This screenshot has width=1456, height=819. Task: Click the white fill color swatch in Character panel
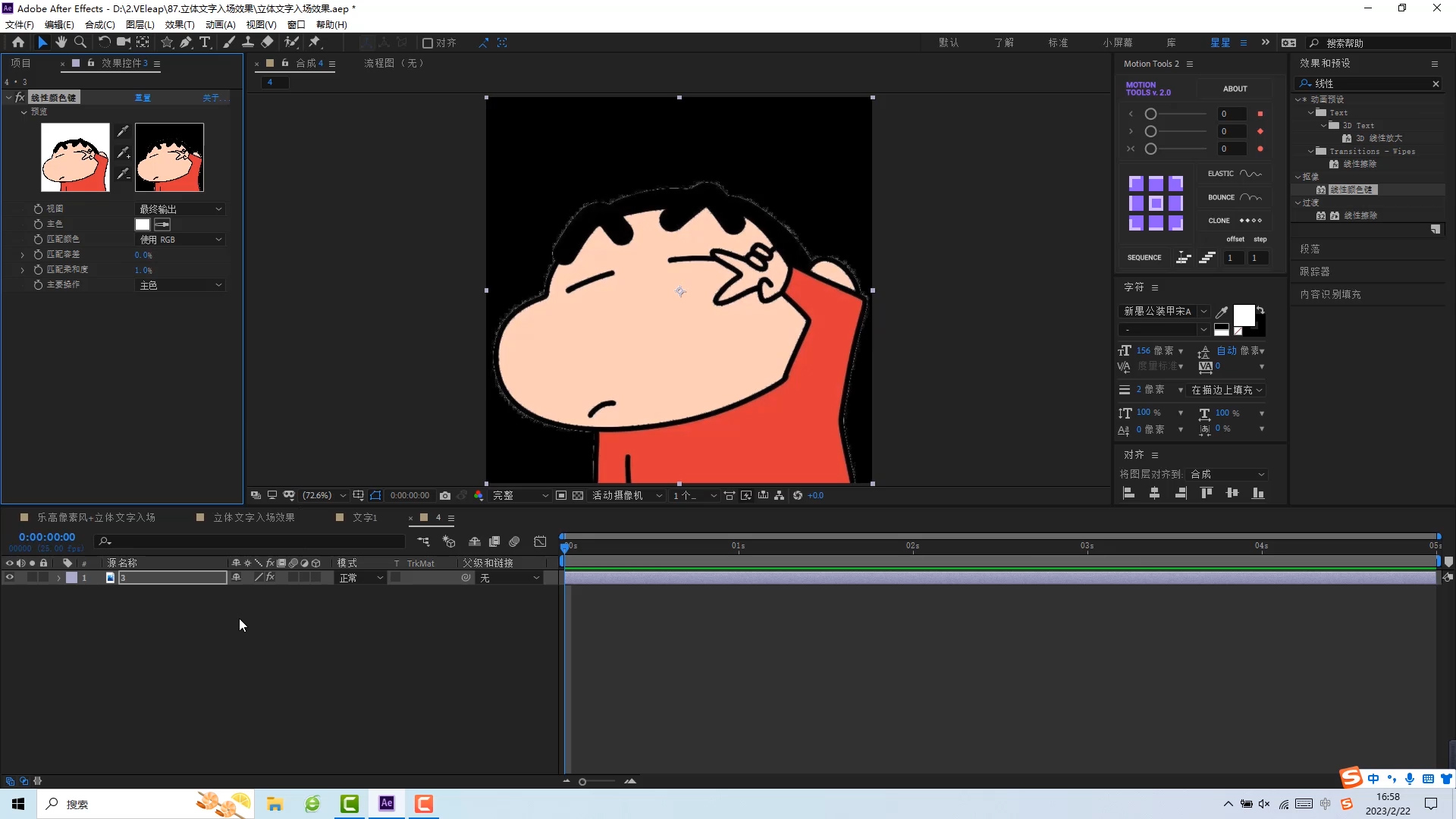tap(1244, 315)
